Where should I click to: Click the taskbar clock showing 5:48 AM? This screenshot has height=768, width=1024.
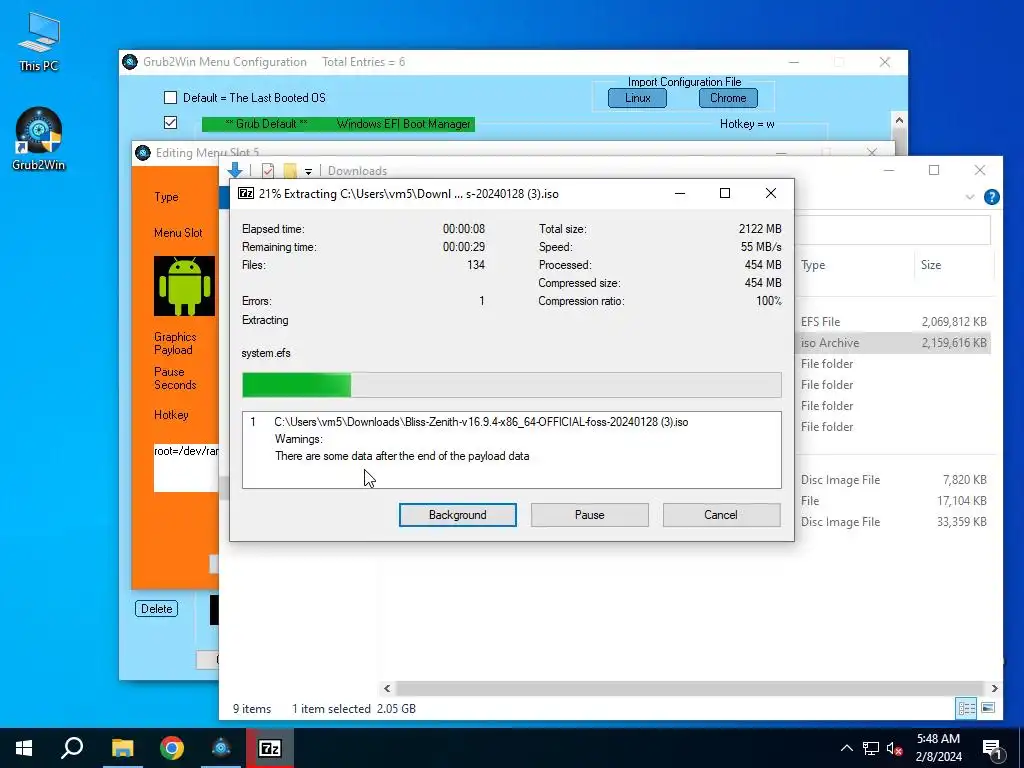click(x=938, y=748)
